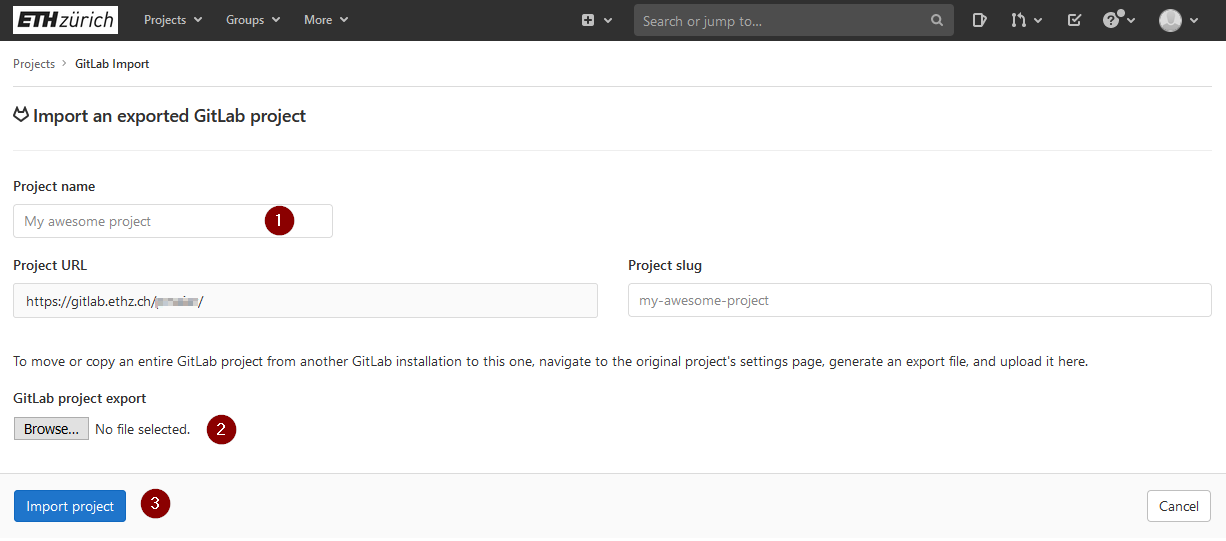The height and width of the screenshot is (541, 1226).
Task: Click GitLab Import breadcrumb
Action: coord(112,64)
